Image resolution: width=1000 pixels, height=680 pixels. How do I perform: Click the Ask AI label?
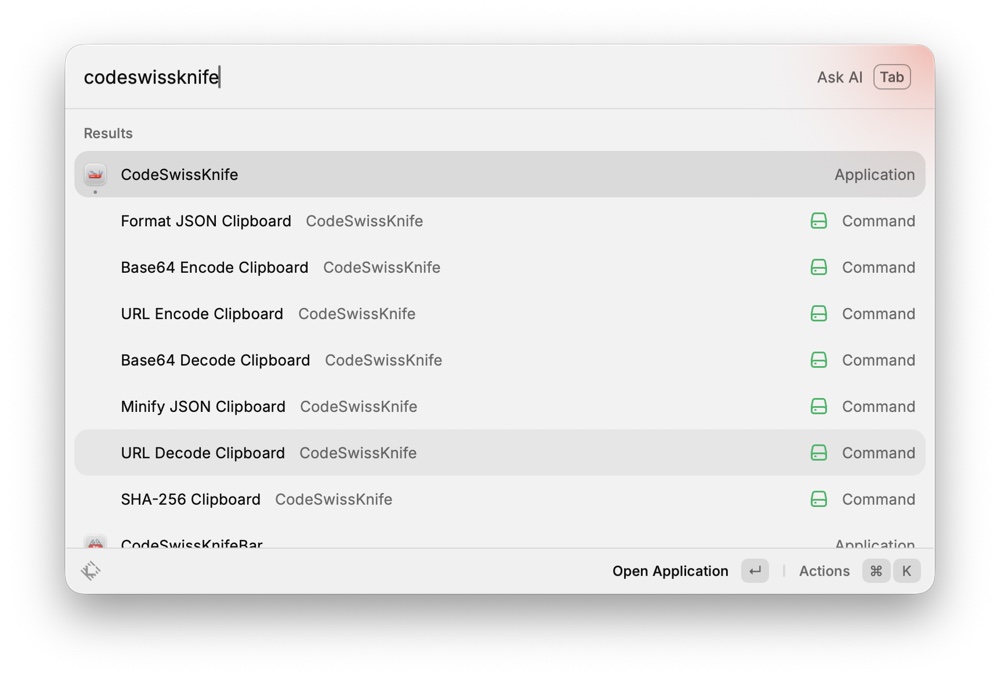coord(839,77)
